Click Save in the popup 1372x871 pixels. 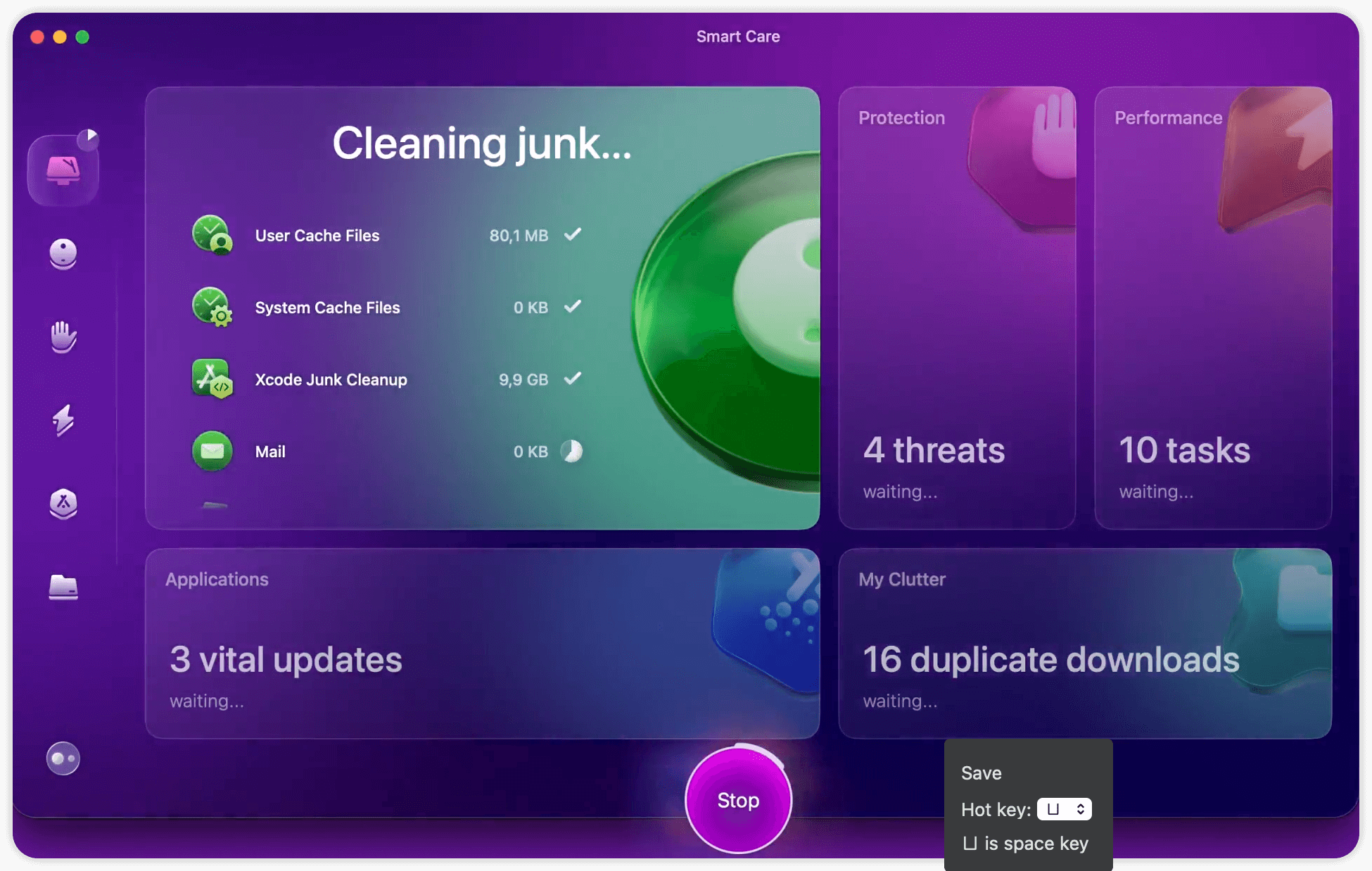coord(981,773)
